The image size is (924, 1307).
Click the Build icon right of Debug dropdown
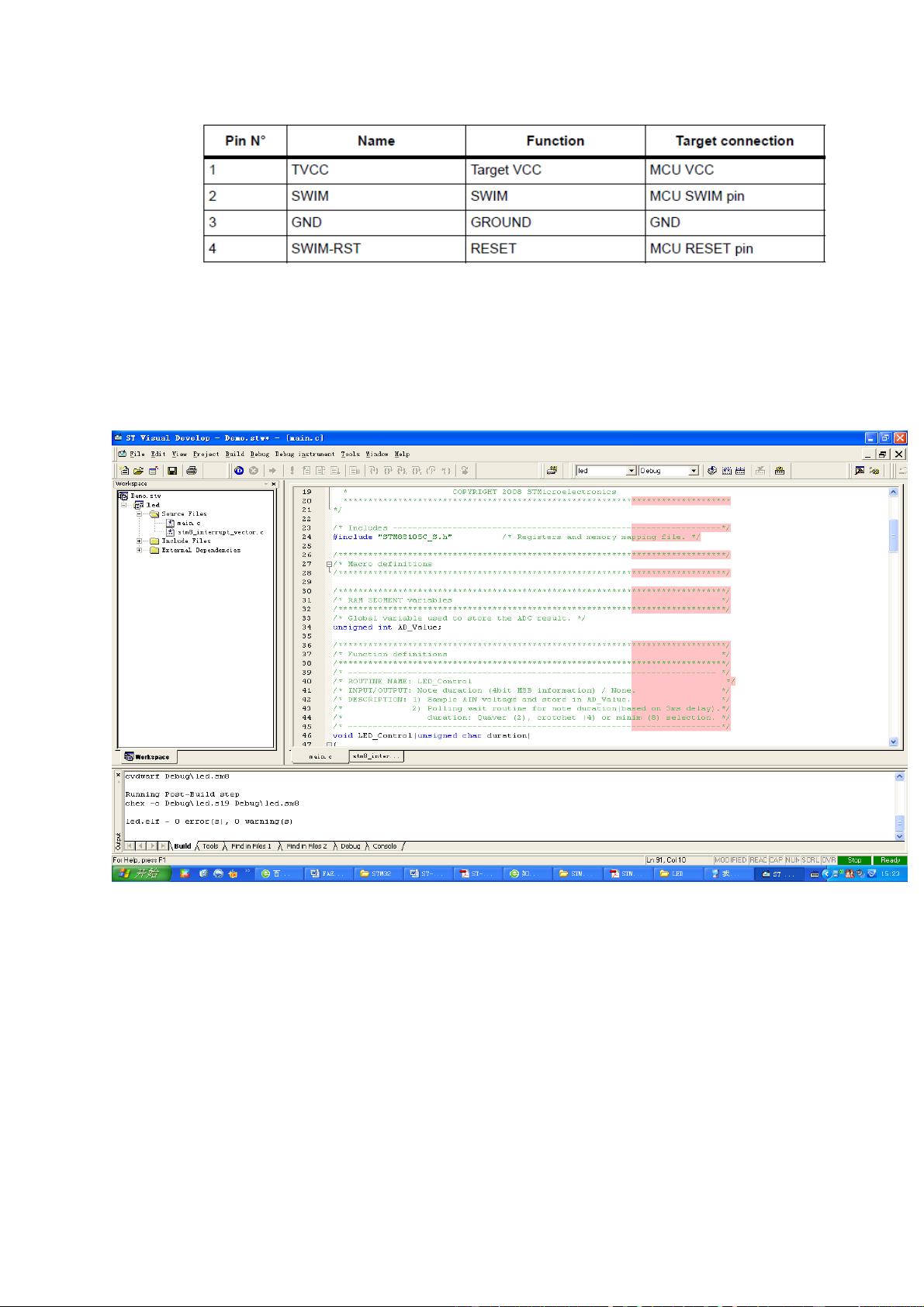[x=712, y=471]
